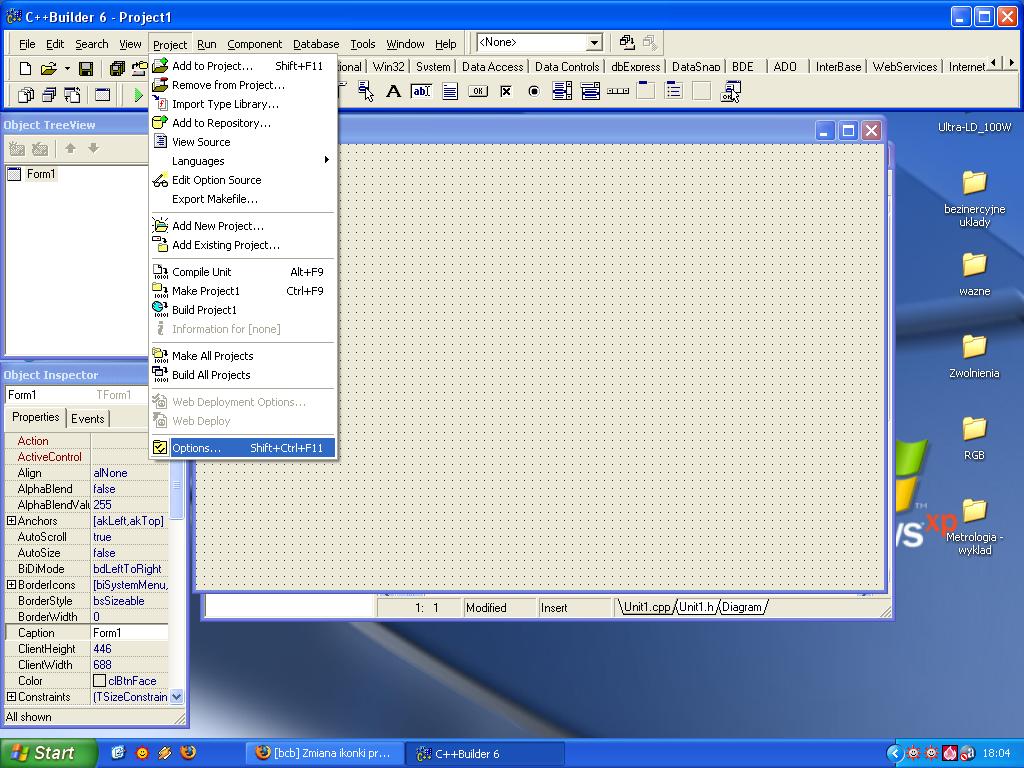Click the Save All toolbar icon
Screen dimensions: 1024x768
[117, 68]
